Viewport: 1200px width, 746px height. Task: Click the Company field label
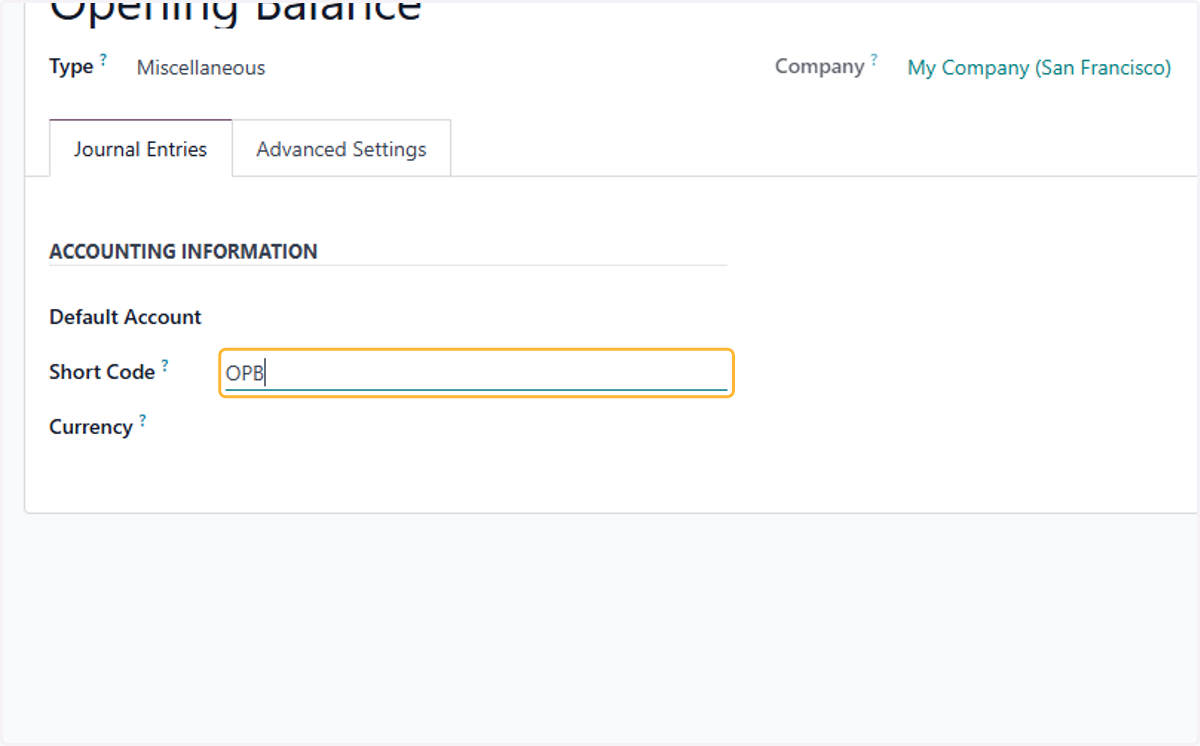819,67
